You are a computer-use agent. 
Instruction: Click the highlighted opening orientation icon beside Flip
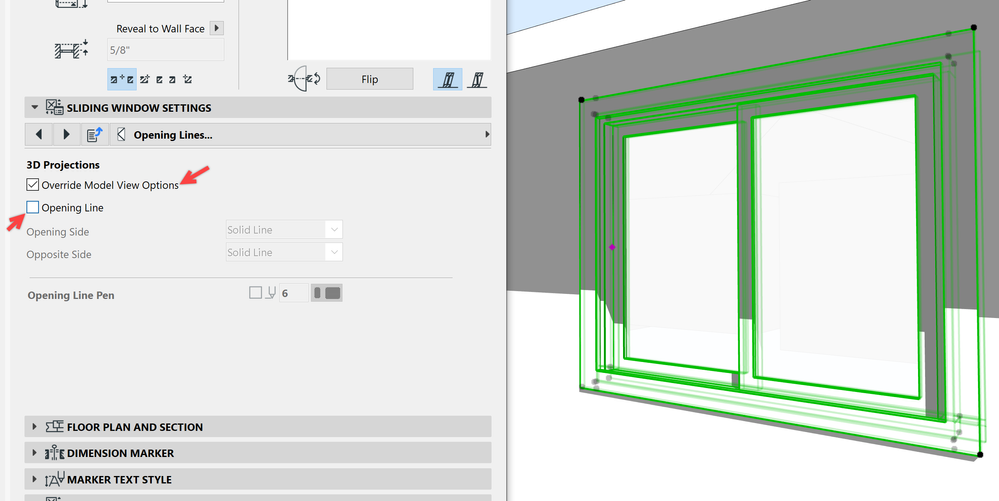(x=448, y=79)
